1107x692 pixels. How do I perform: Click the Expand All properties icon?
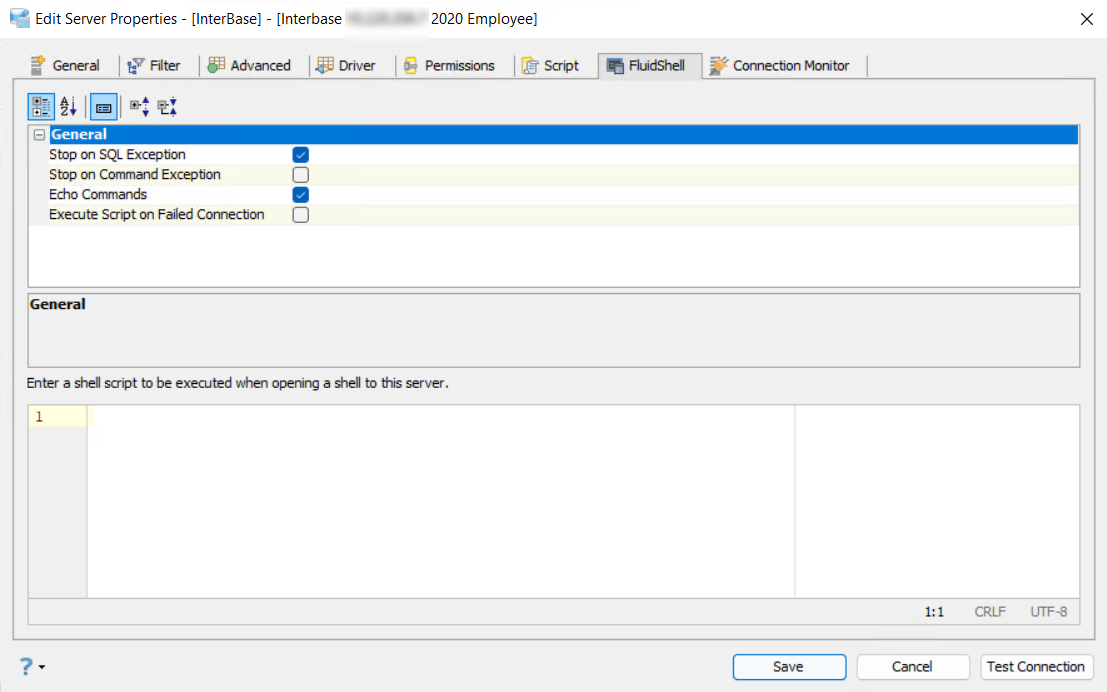point(140,106)
